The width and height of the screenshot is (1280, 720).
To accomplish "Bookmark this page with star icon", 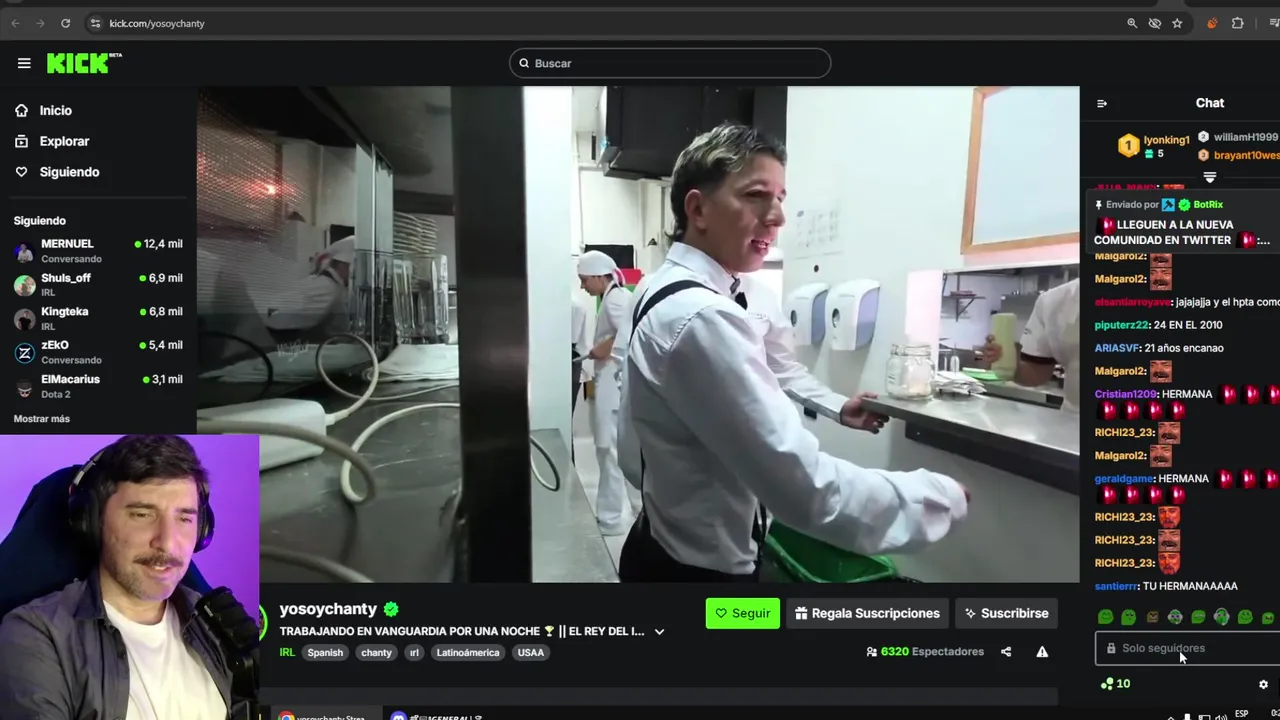I will (x=1177, y=23).
